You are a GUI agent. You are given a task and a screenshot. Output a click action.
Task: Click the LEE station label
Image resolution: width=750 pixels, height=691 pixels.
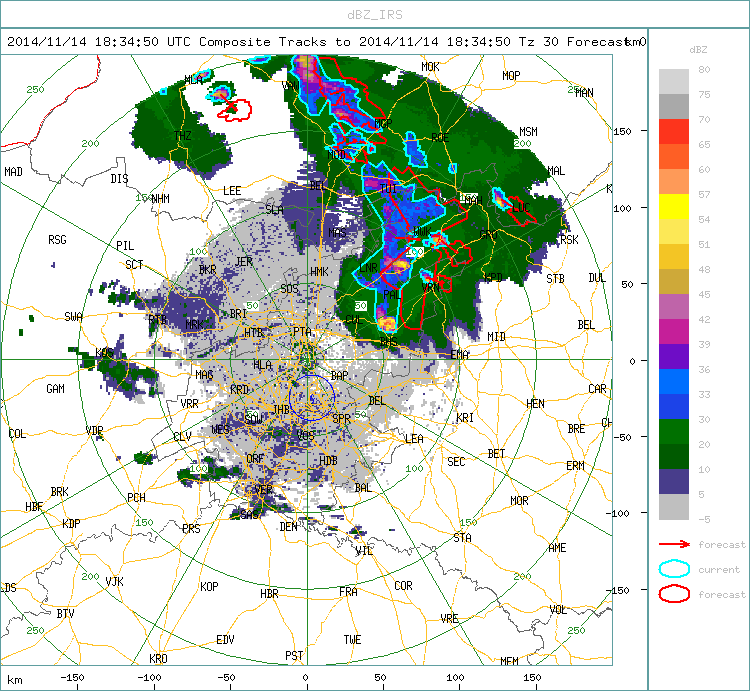pyautogui.click(x=232, y=191)
